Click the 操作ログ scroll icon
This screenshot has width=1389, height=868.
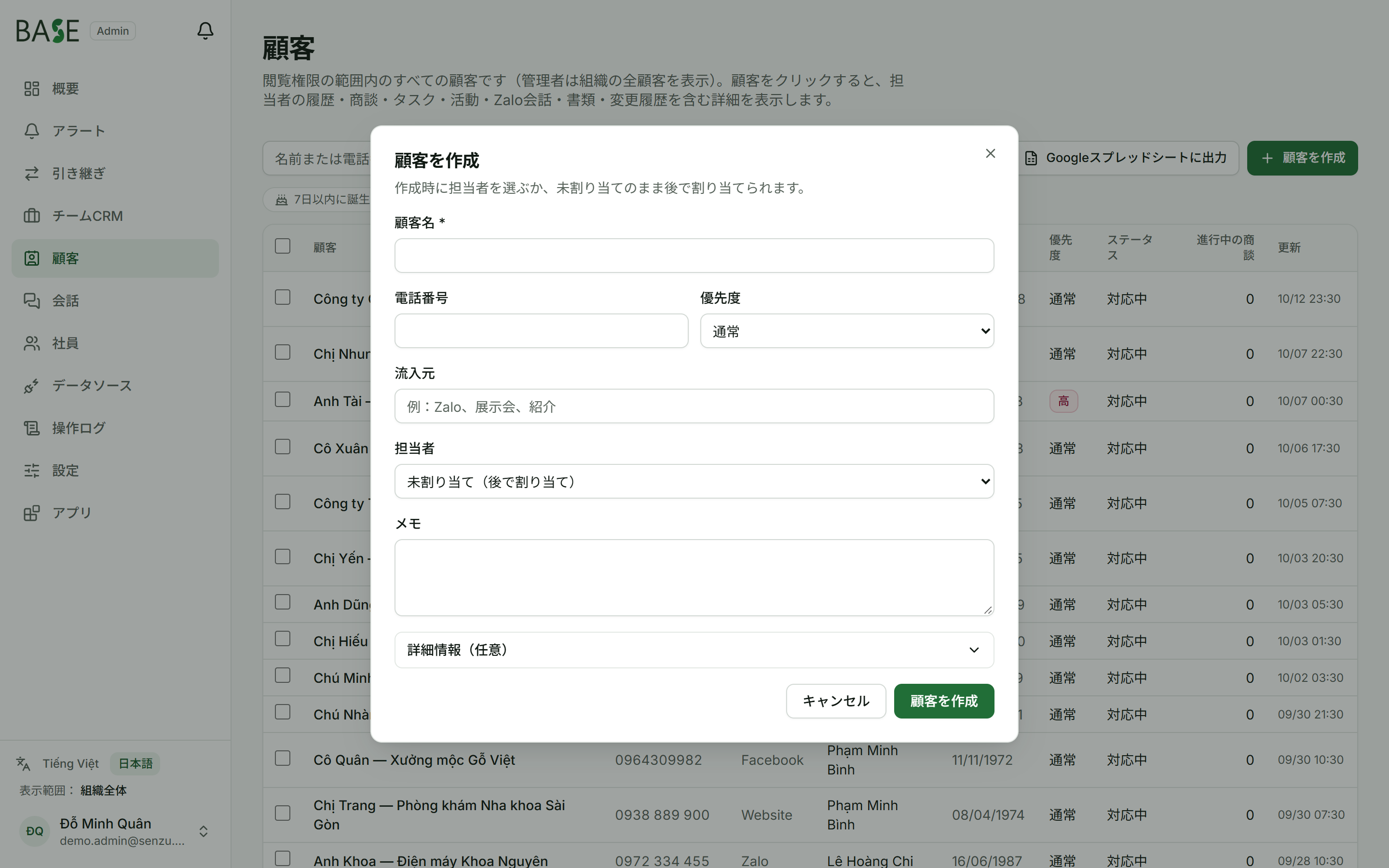(31, 428)
